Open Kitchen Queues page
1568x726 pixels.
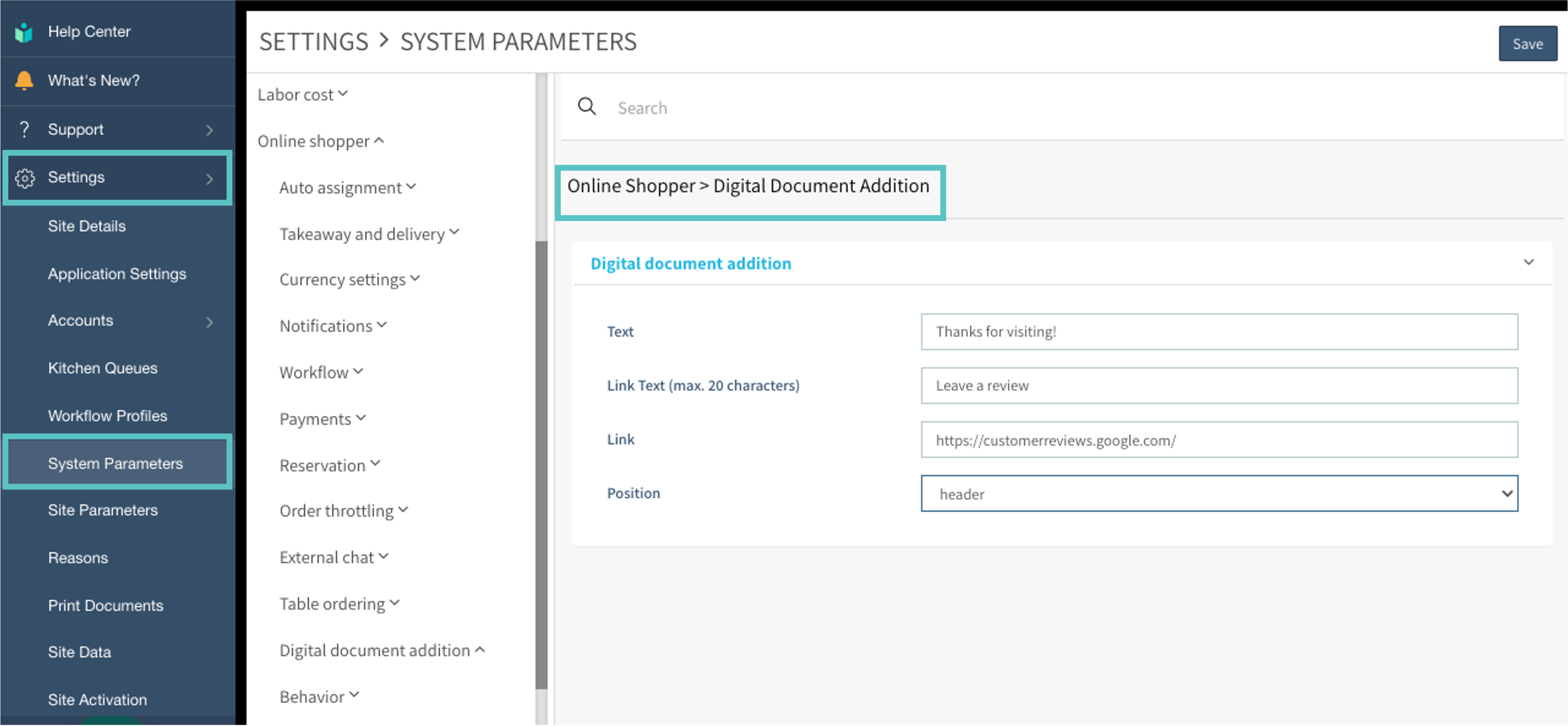pos(103,368)
